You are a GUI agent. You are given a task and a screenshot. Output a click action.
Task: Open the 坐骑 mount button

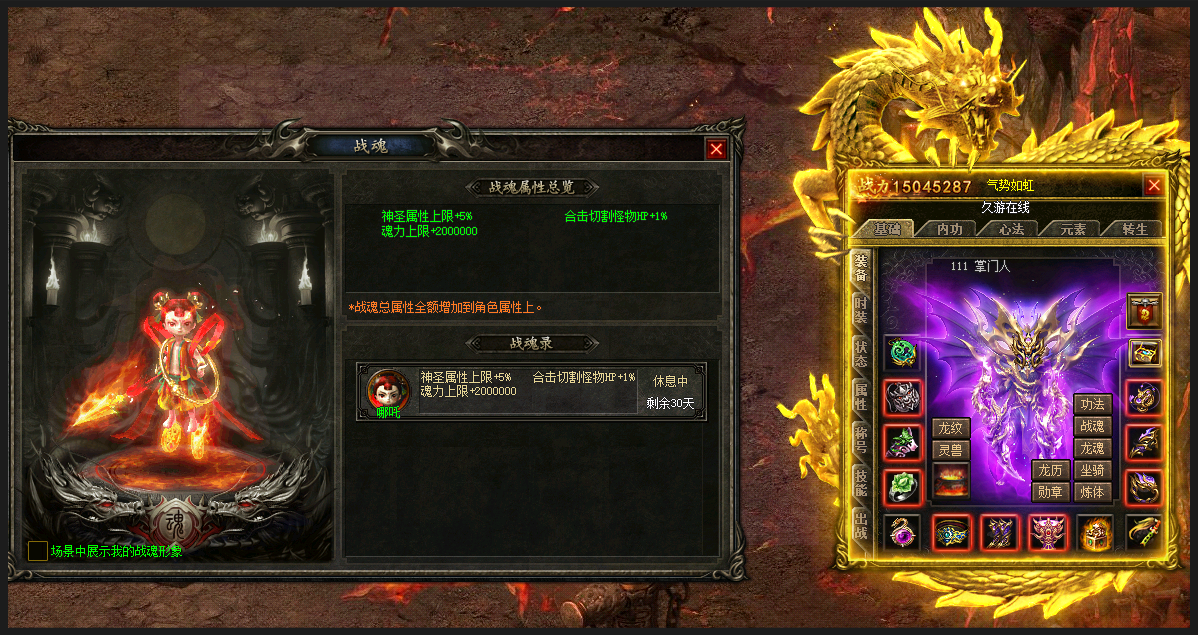1092,470
